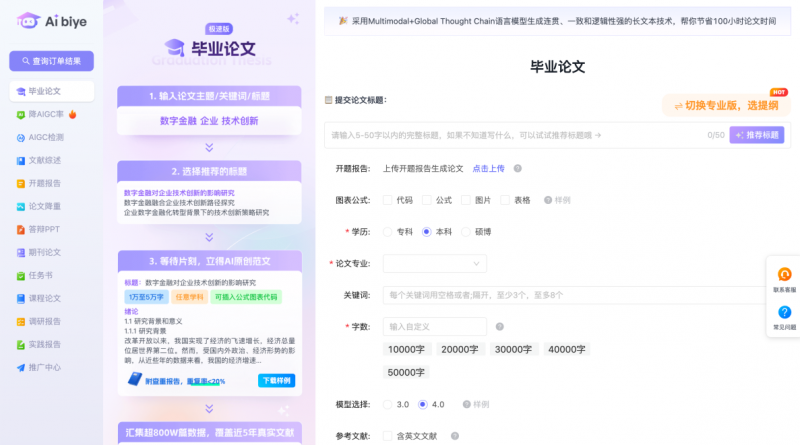Choose the 20000字 word count option
The width and height of the screenshot is (800, 445).
tap(460, 350)
